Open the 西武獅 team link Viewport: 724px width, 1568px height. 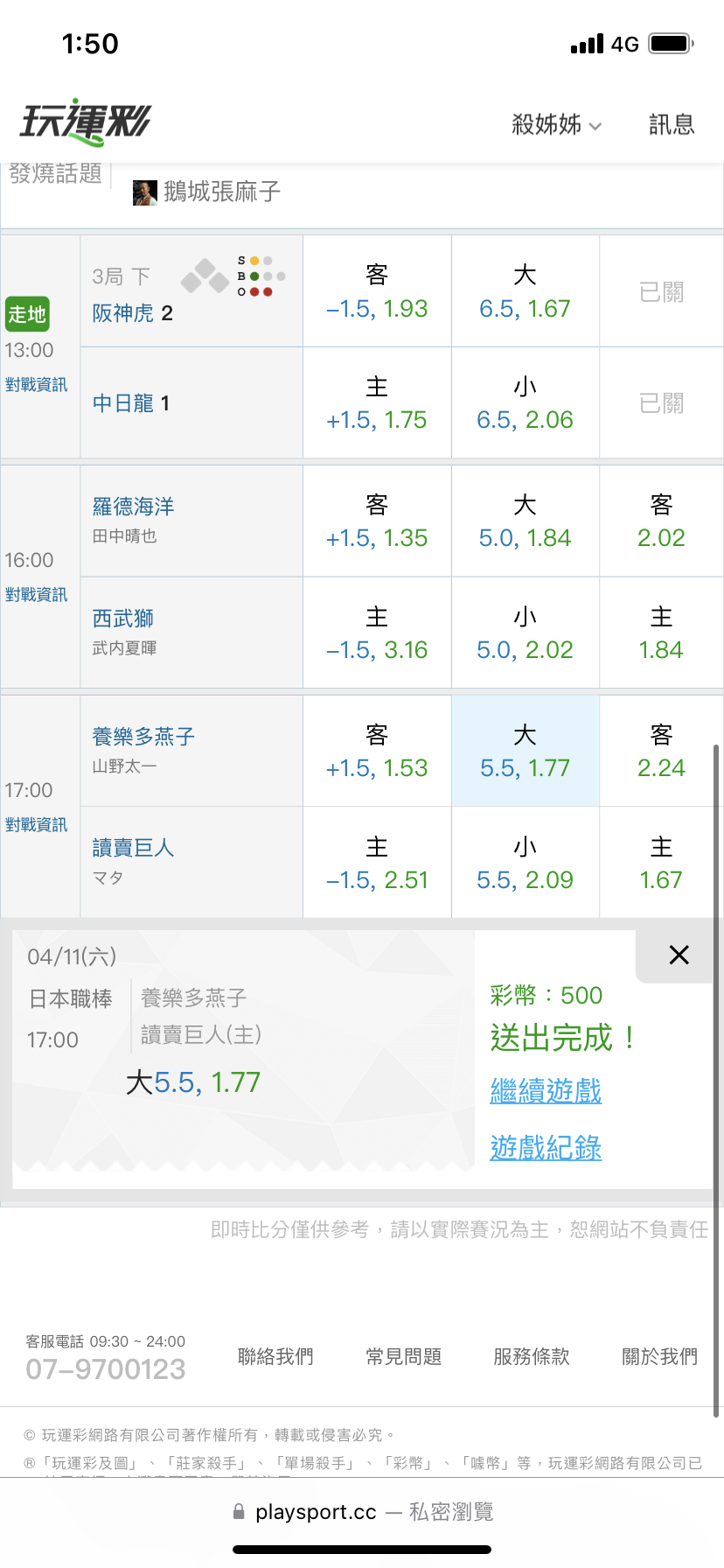tap(123, 619)
